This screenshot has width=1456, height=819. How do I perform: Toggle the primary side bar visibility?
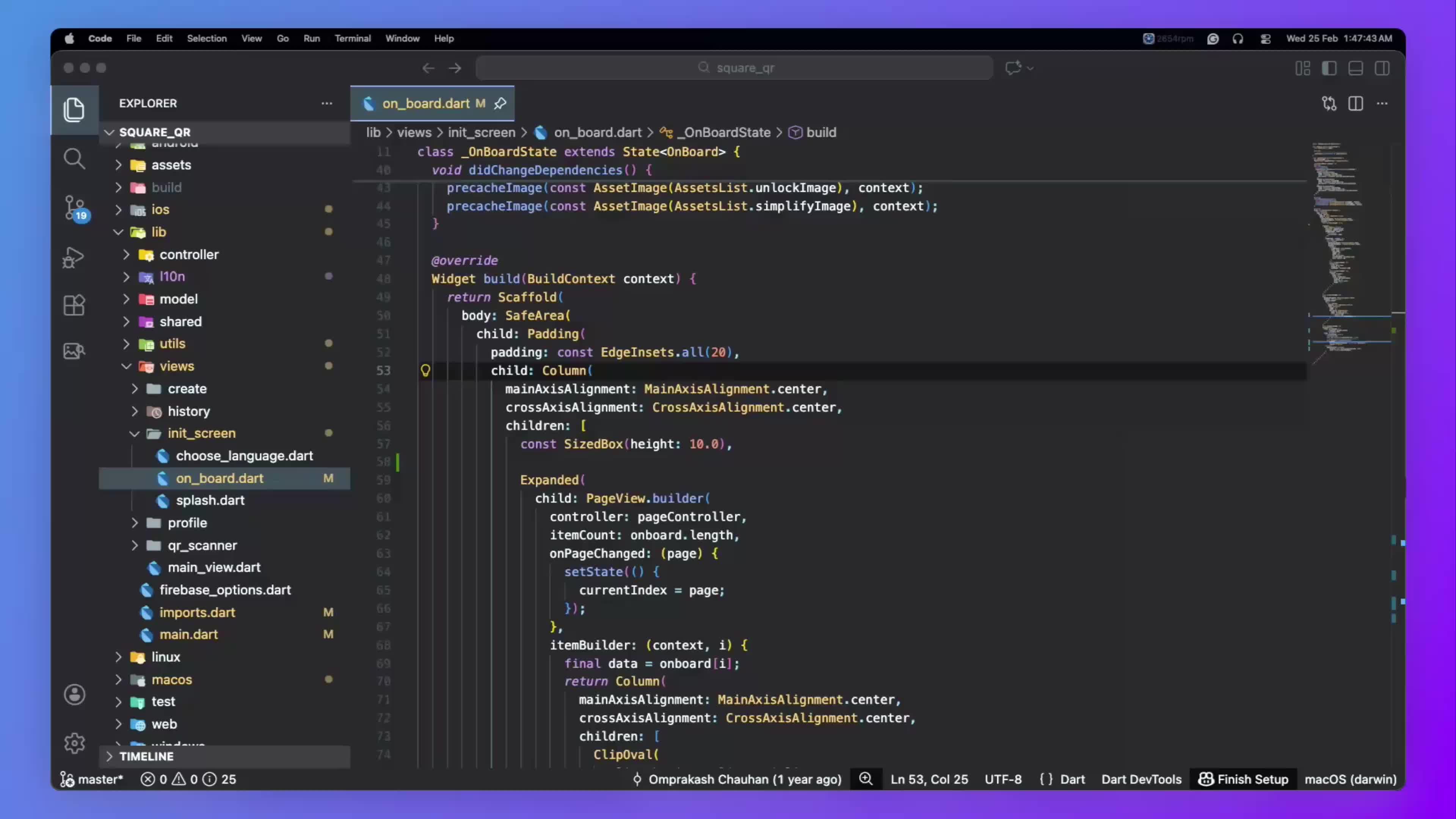pos(1329,68)
